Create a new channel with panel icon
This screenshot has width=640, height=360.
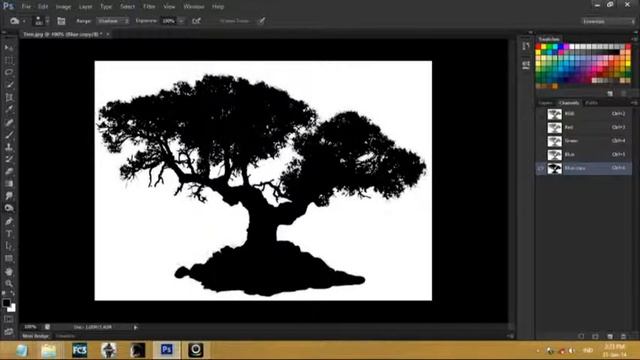pyautogui.click(x=610, y=336)
